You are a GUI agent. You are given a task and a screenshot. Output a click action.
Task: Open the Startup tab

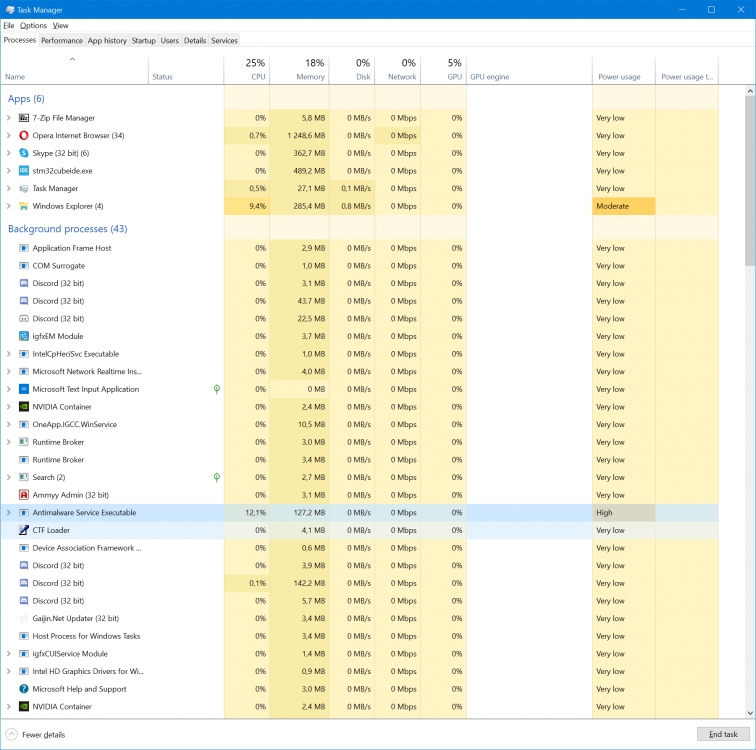(143, 41)
